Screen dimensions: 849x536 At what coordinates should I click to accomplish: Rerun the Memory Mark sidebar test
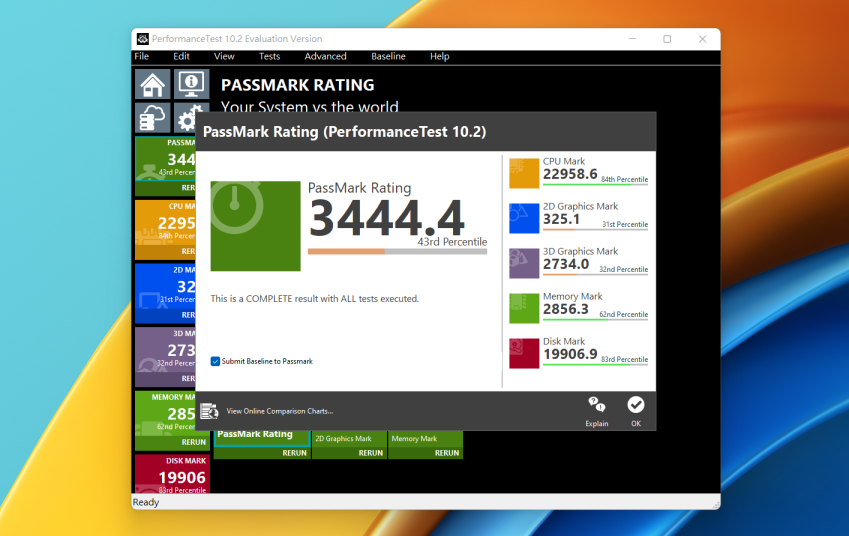click(193, 442)
